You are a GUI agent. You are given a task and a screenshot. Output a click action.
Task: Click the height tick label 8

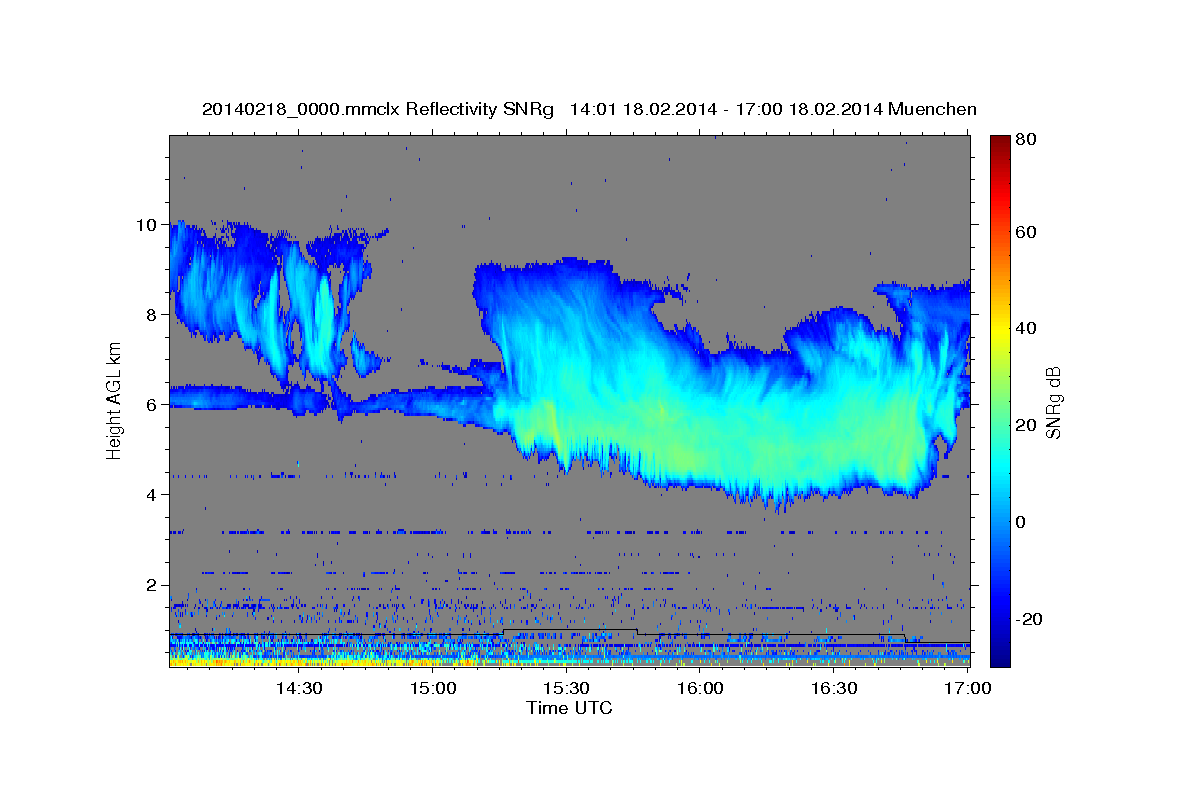pyautogui.click(x=153, y=314)
